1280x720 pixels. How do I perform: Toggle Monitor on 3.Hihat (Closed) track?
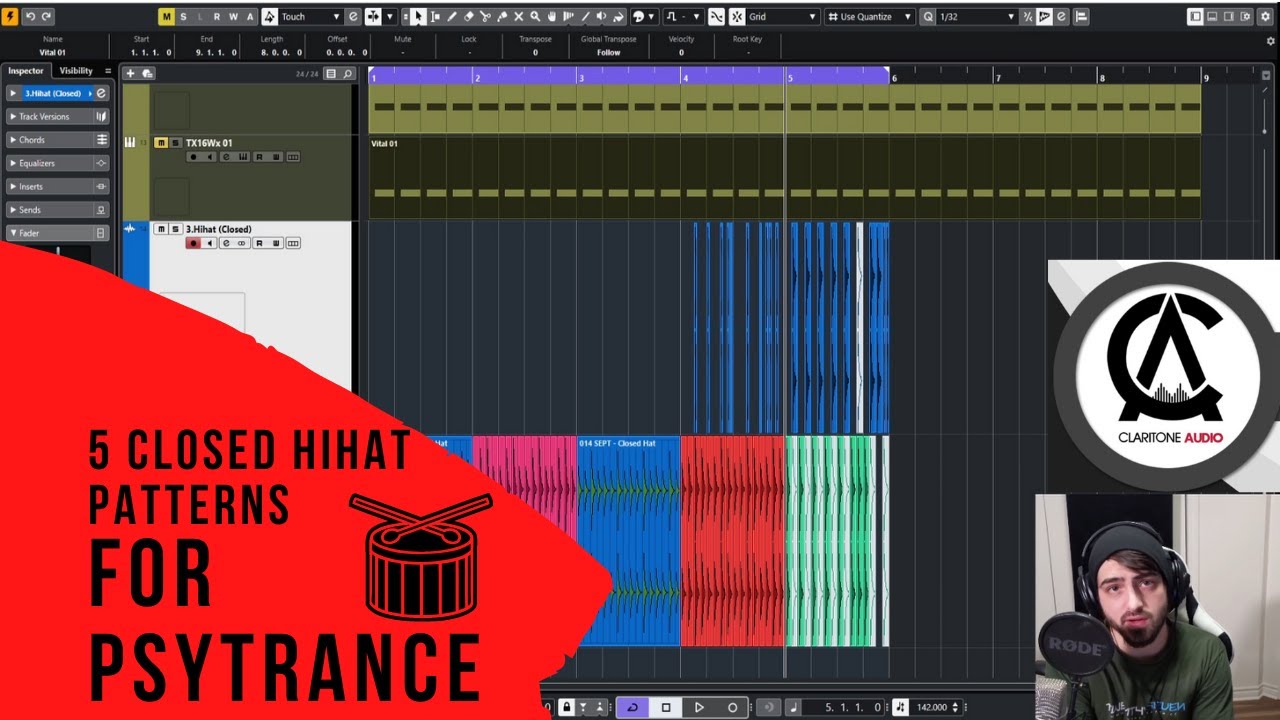[x=209, y=243]
